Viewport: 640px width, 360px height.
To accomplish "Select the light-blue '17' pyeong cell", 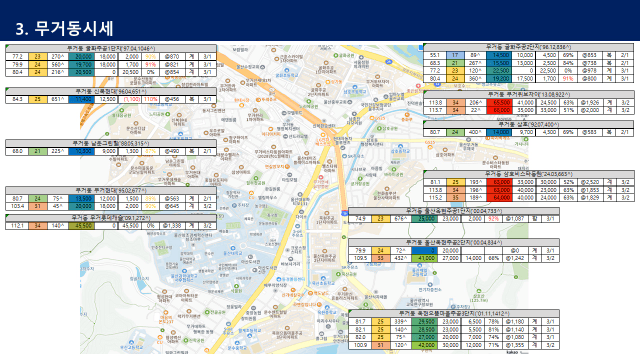I will click(455, 55).
